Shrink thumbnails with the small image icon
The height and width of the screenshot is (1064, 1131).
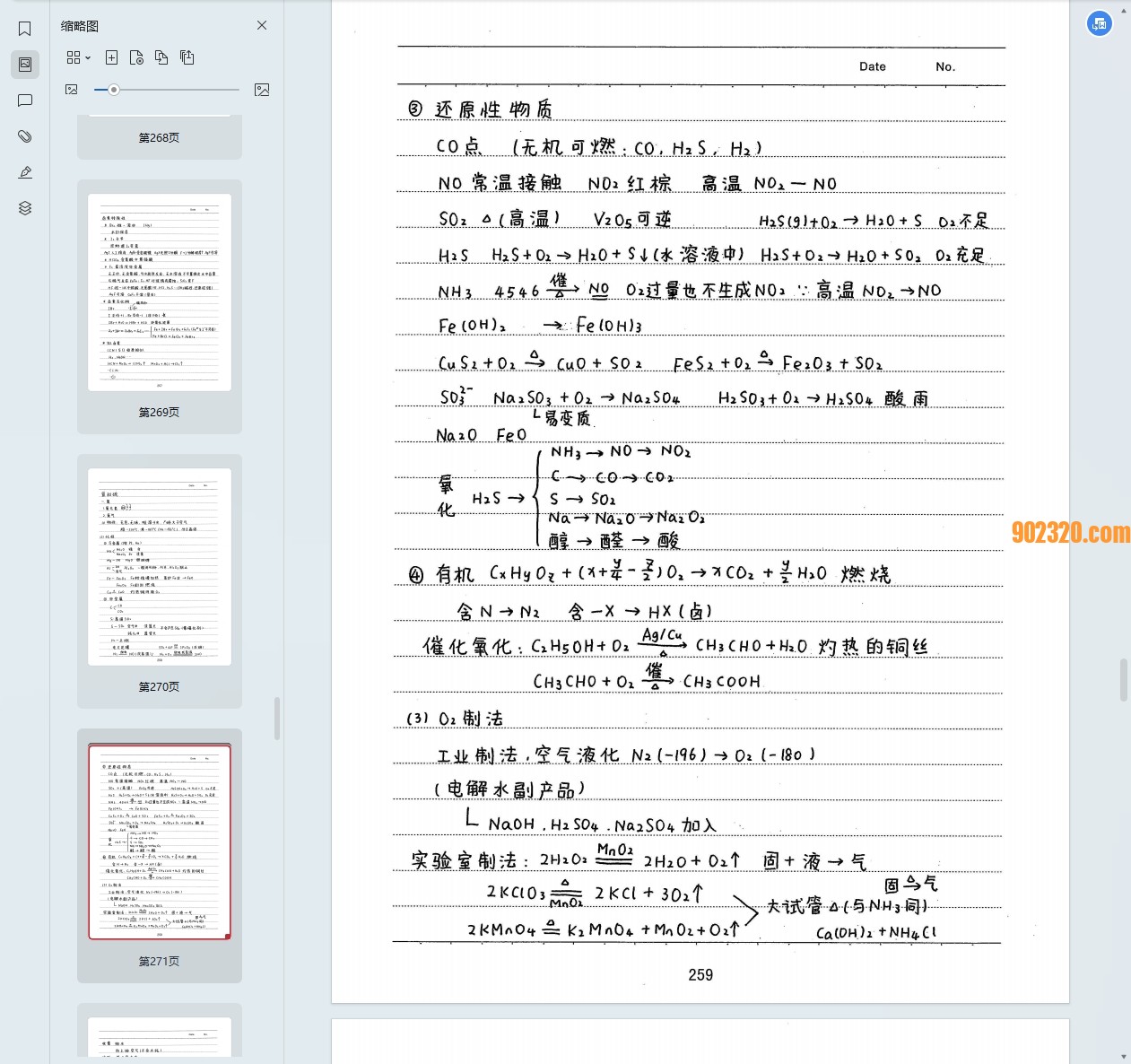pyautogui.click(x=72, y=90)
